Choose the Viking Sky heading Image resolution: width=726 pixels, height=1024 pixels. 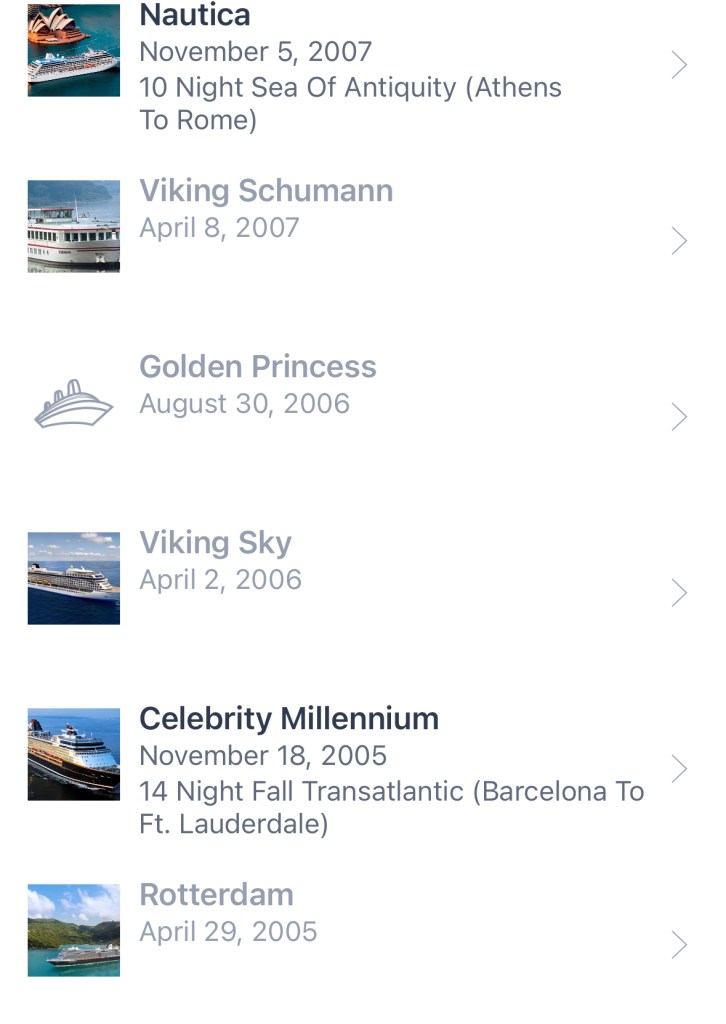click(215, 543)
